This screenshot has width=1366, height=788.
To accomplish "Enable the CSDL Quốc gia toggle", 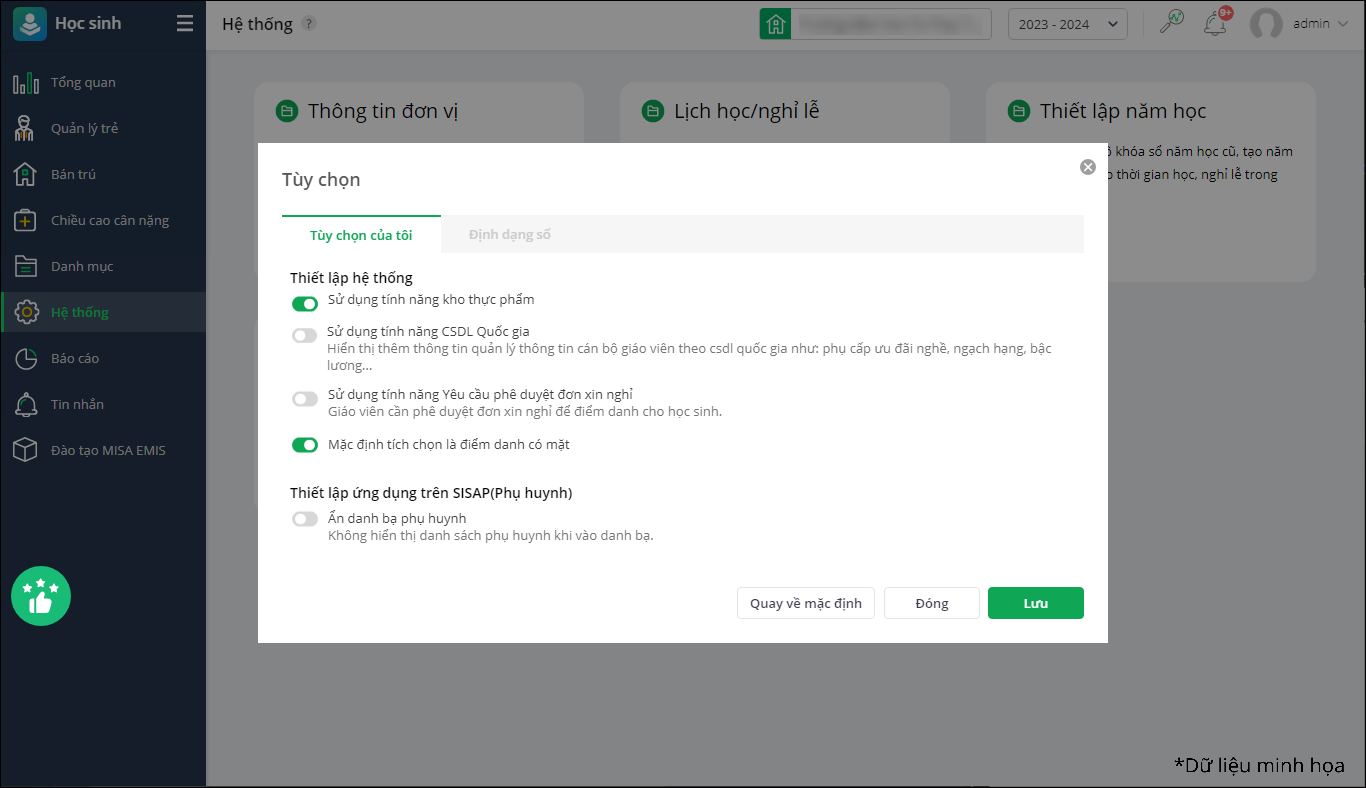I will [304, 336].
